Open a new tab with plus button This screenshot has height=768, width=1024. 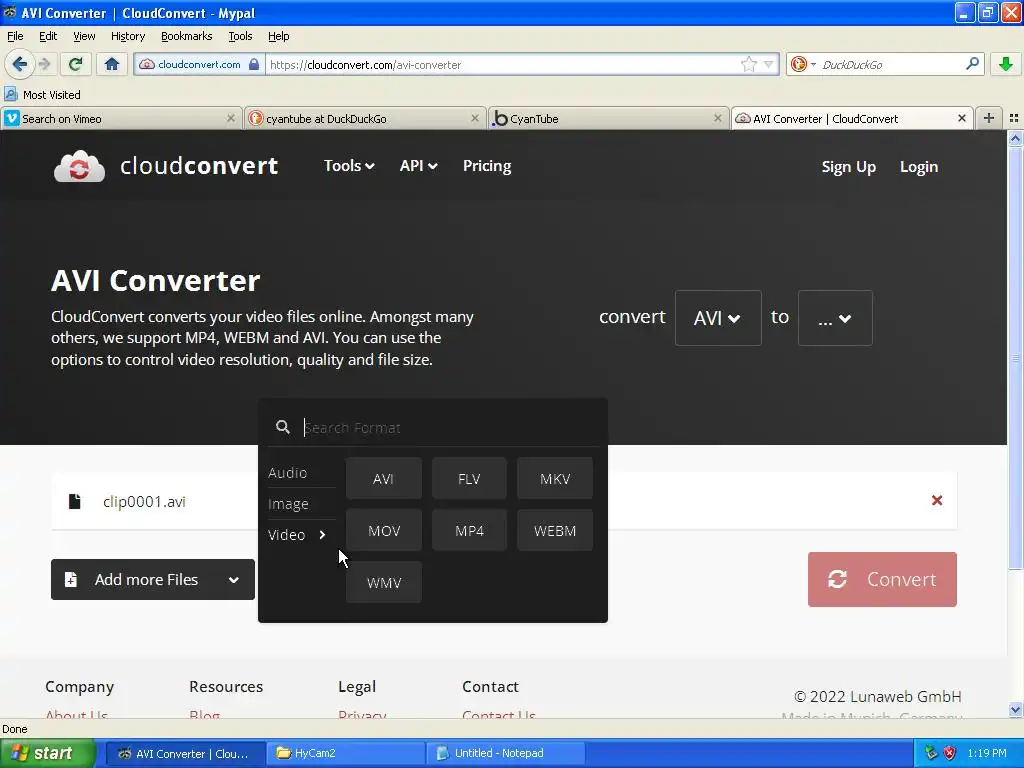click(x=989, y=118)
